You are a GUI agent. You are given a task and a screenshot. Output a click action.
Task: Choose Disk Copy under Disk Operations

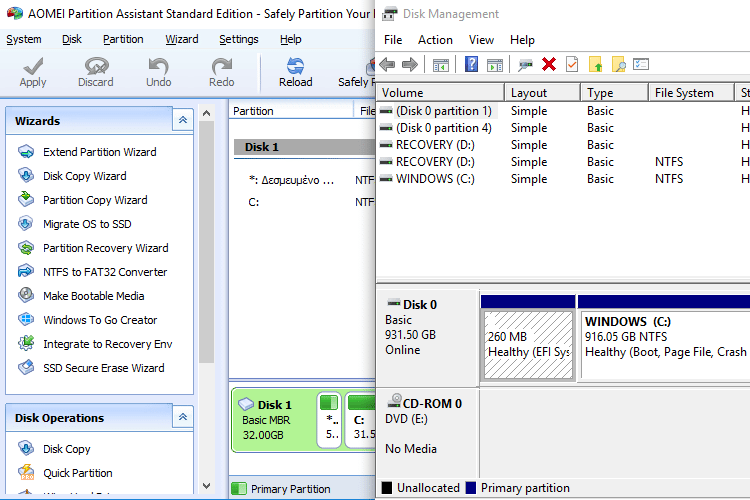(66, 448)
